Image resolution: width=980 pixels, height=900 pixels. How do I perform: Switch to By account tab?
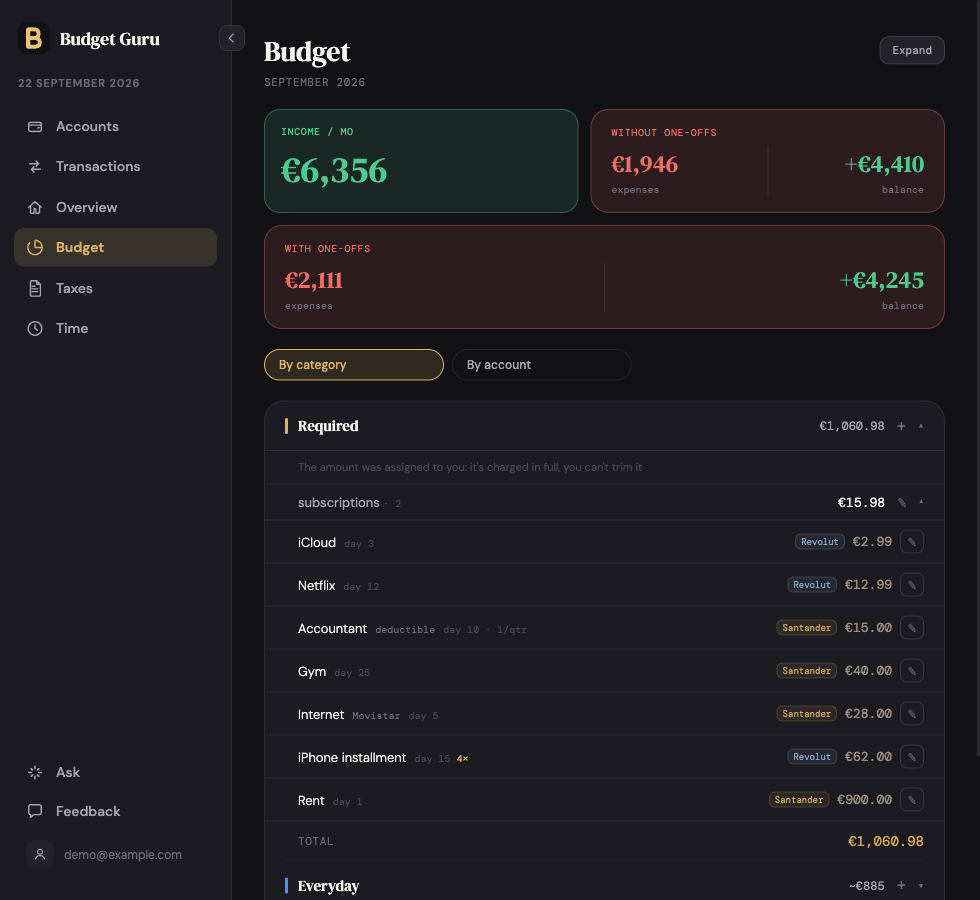pos(541,365)
